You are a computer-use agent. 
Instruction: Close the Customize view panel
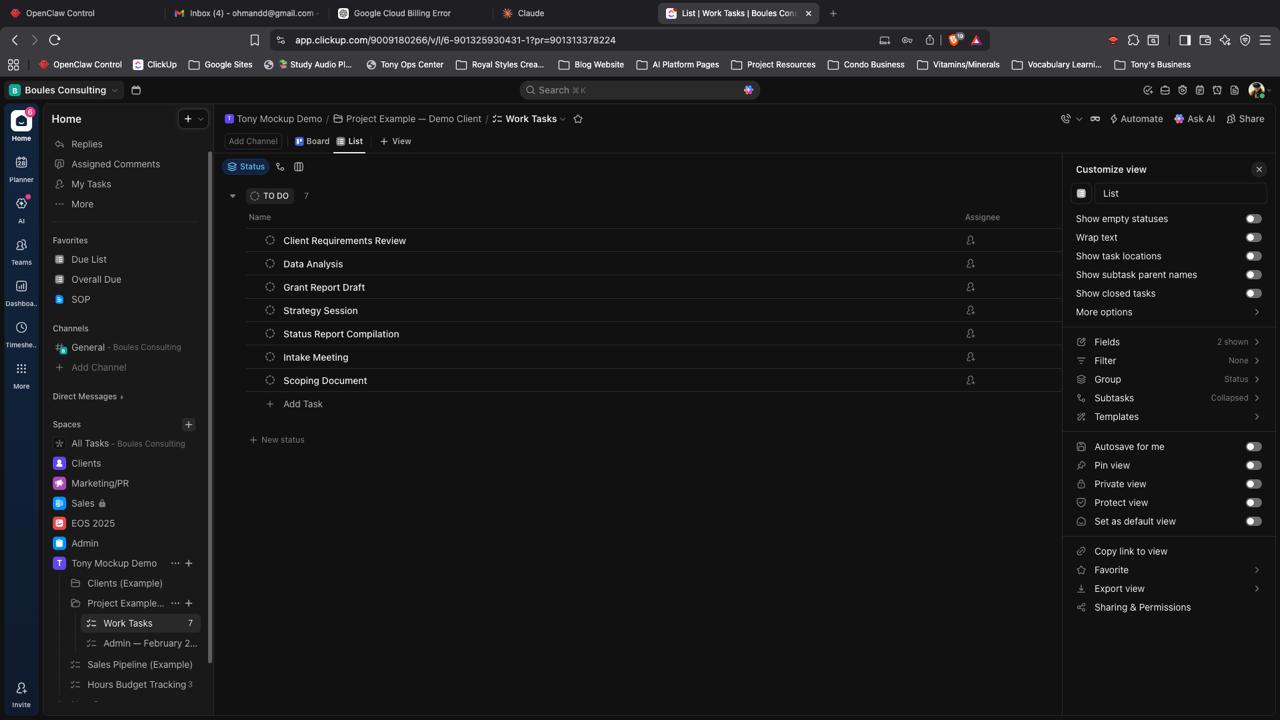point(1259,170)
